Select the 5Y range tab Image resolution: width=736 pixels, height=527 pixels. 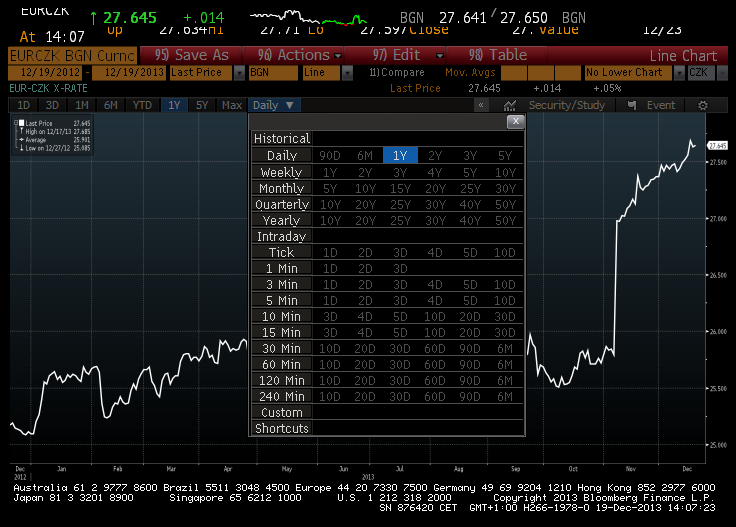(x=202, y=105)
